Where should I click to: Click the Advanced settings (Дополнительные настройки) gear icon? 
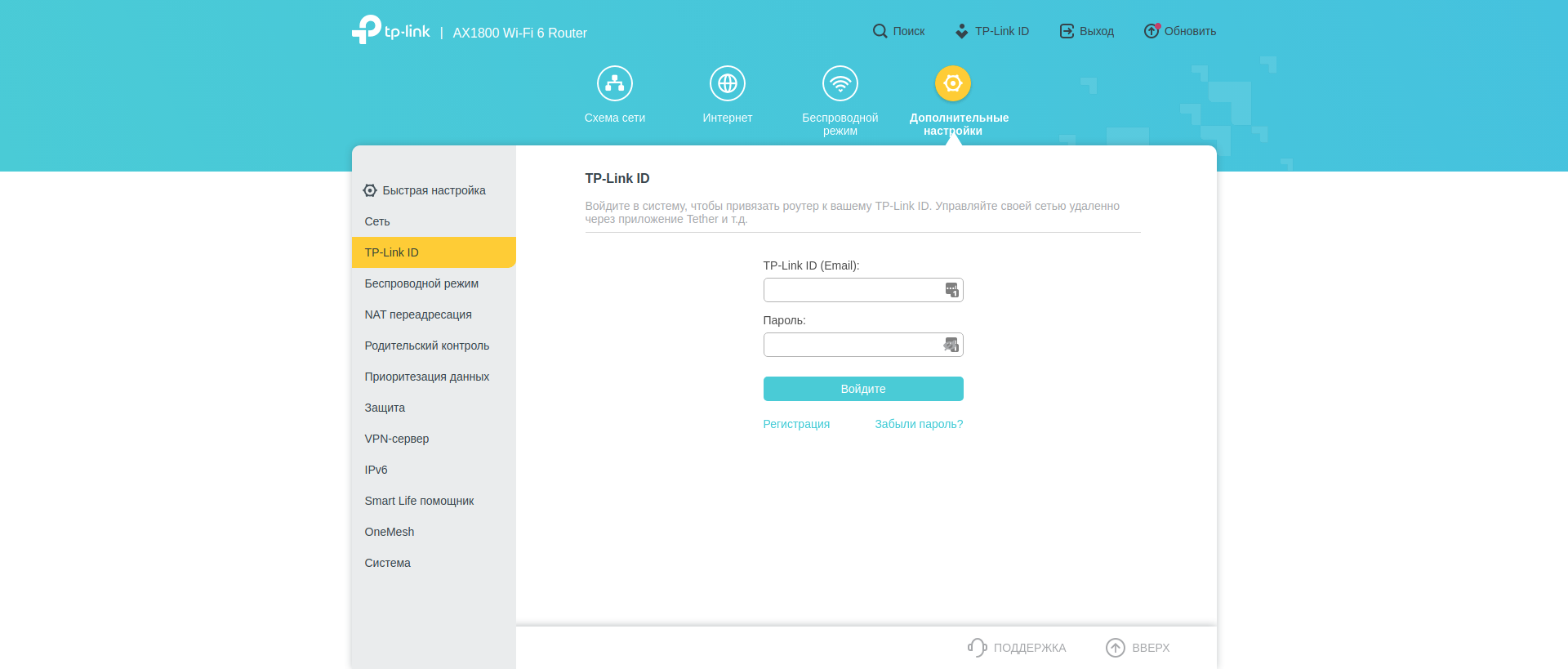click(x=952, y=83)
